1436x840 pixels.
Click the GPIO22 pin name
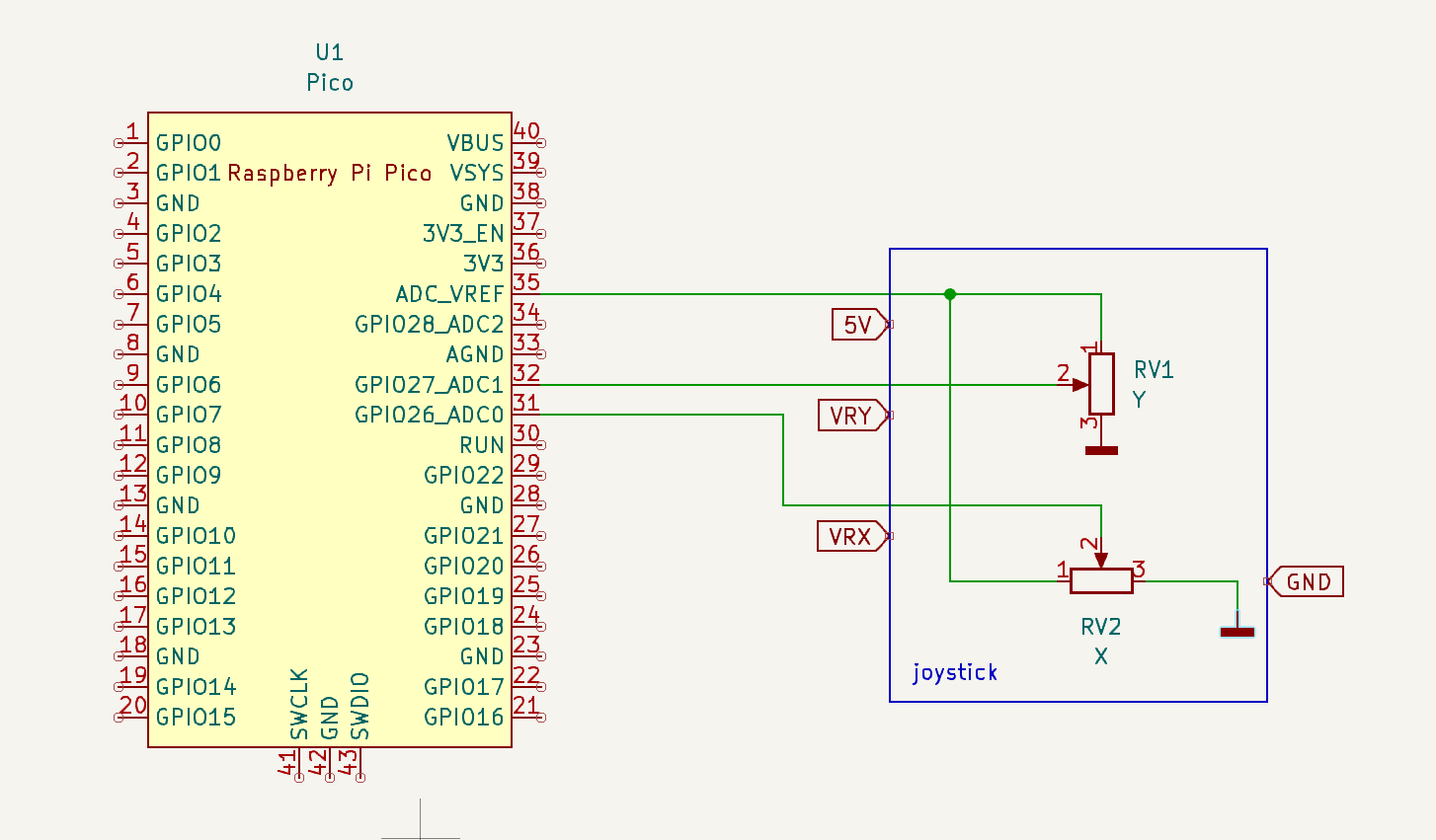(x=464, y=476)
